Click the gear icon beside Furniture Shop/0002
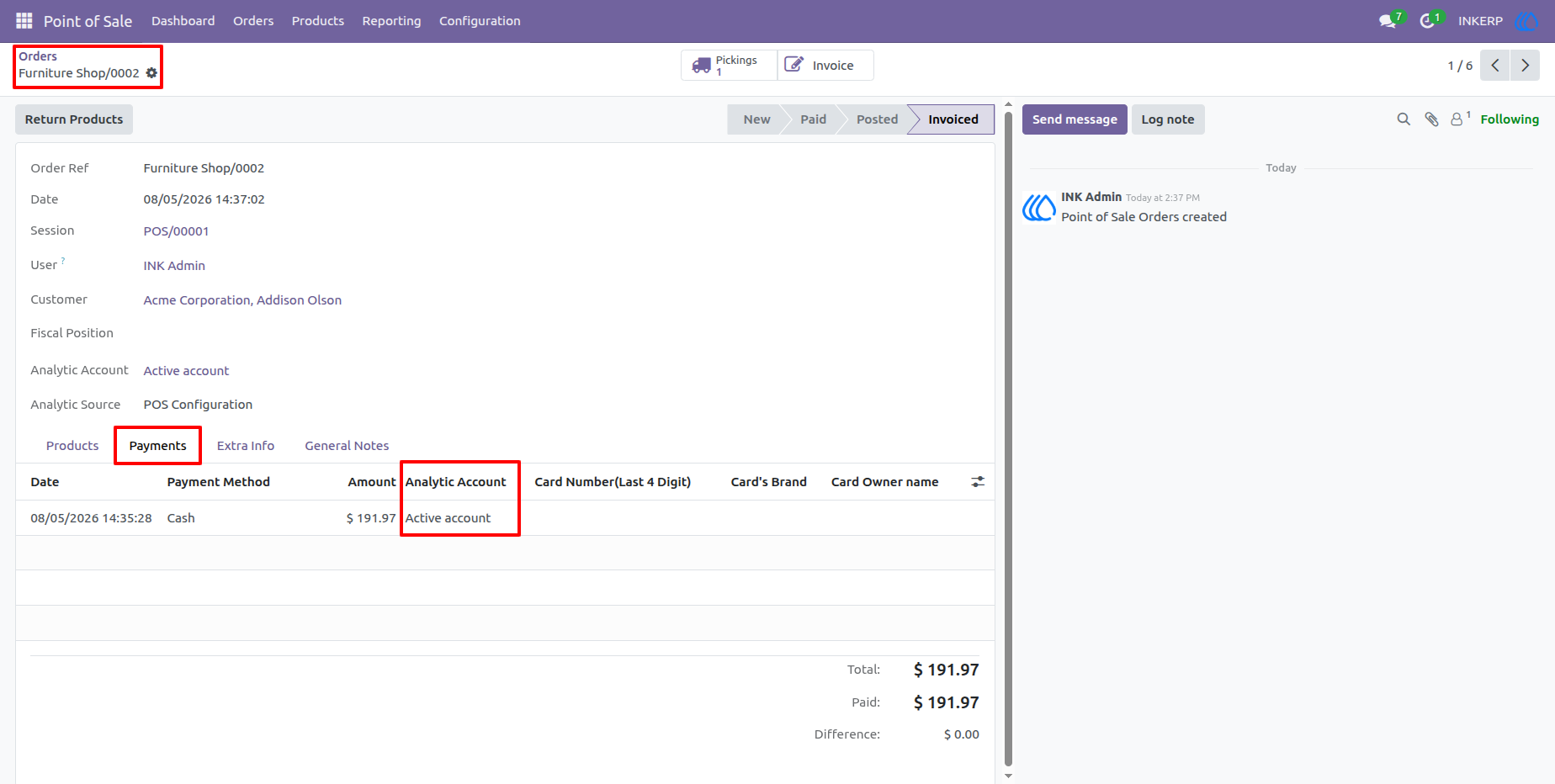 point(151,73)
